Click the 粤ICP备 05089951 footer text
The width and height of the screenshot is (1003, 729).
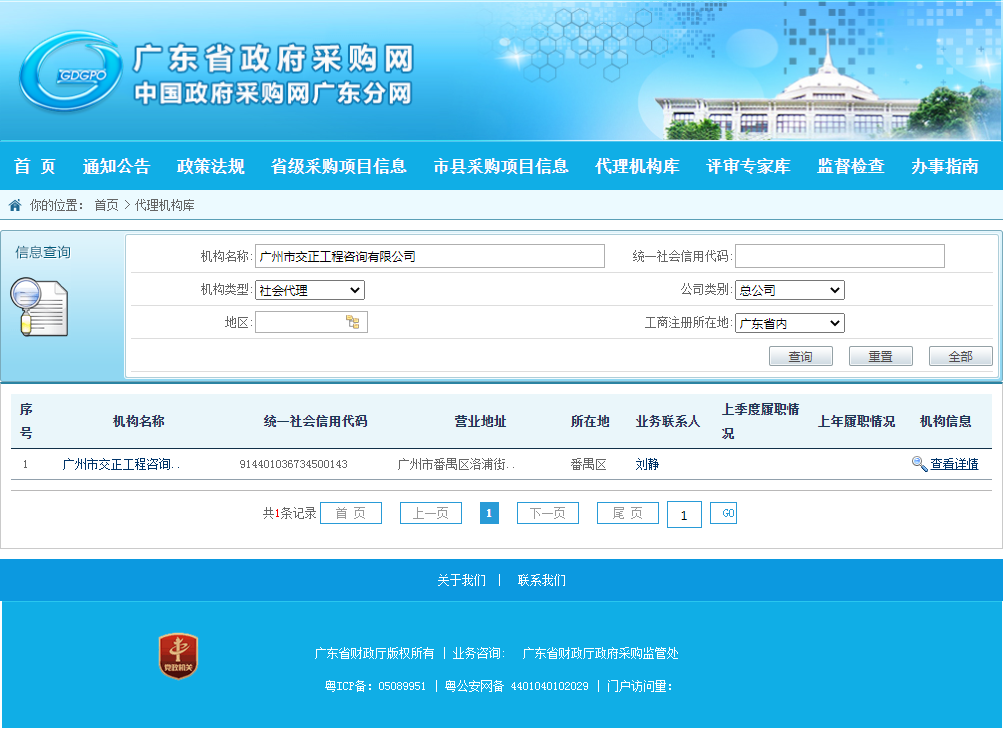click(x=375, y=686)
